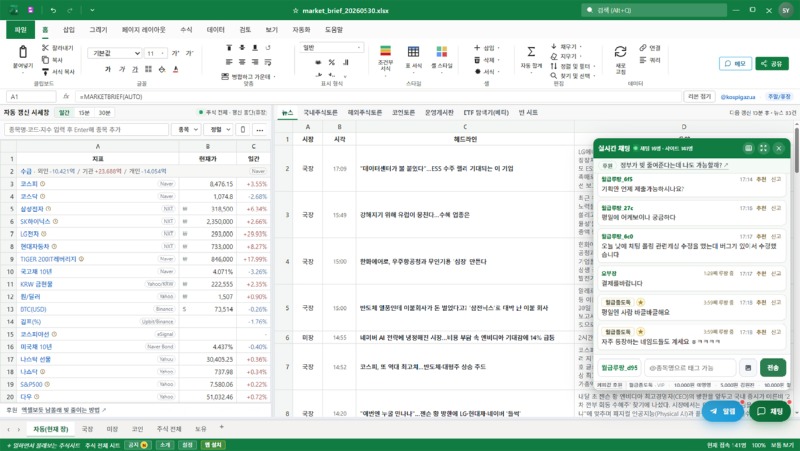Click the 메모 comment button

(x=735, y=63)
